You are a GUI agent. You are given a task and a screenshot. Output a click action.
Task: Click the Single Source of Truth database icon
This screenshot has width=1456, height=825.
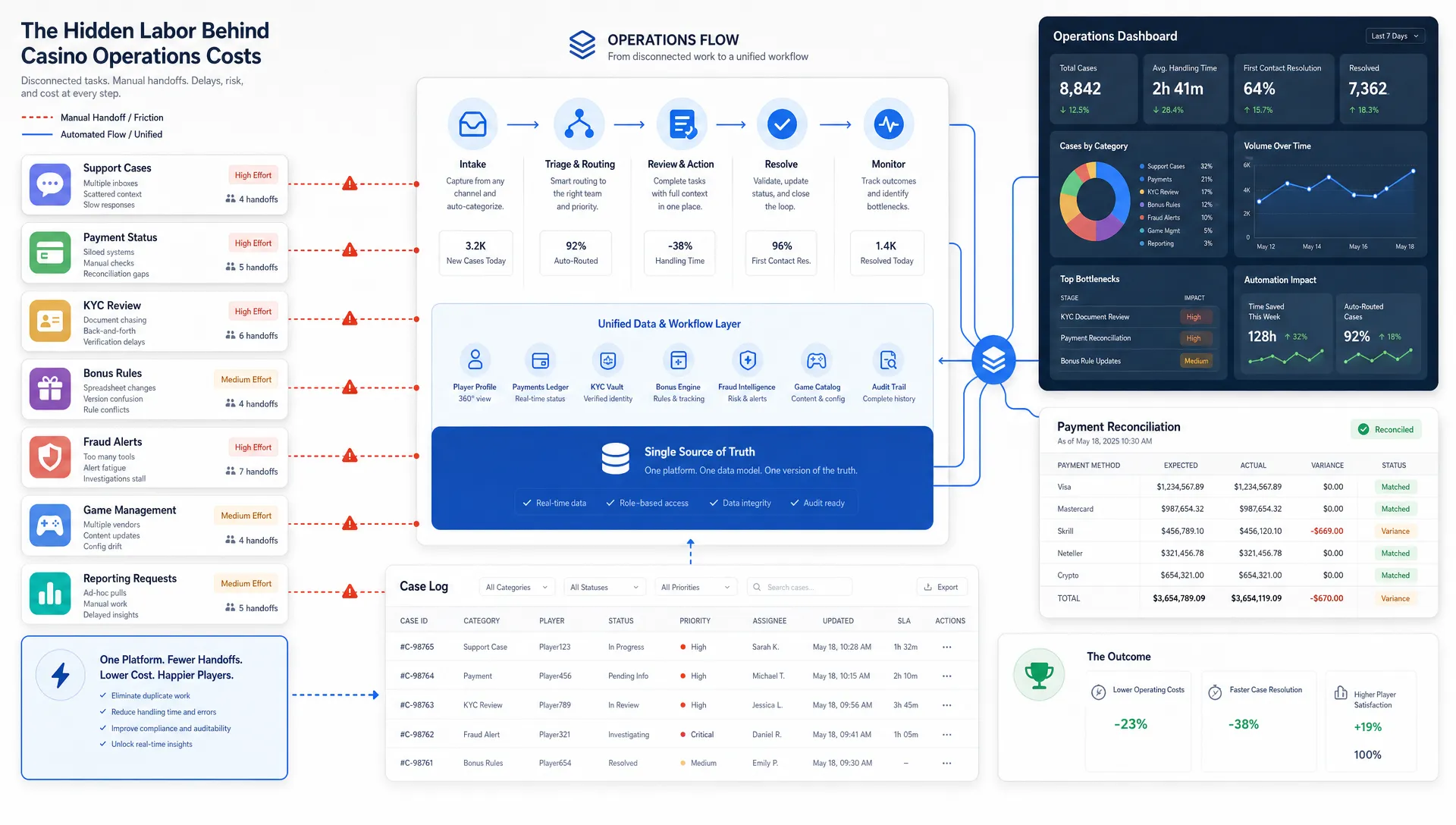[615, 459]
